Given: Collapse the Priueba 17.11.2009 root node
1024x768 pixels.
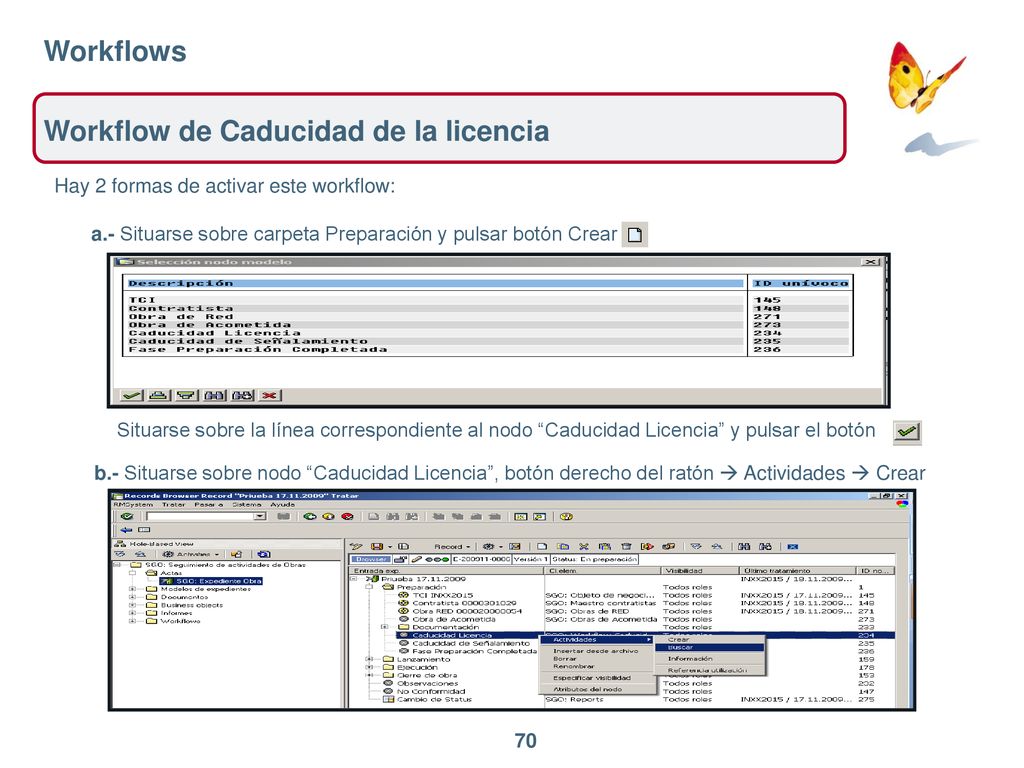Looking at the screenshot, I should (x=354, y=579).
